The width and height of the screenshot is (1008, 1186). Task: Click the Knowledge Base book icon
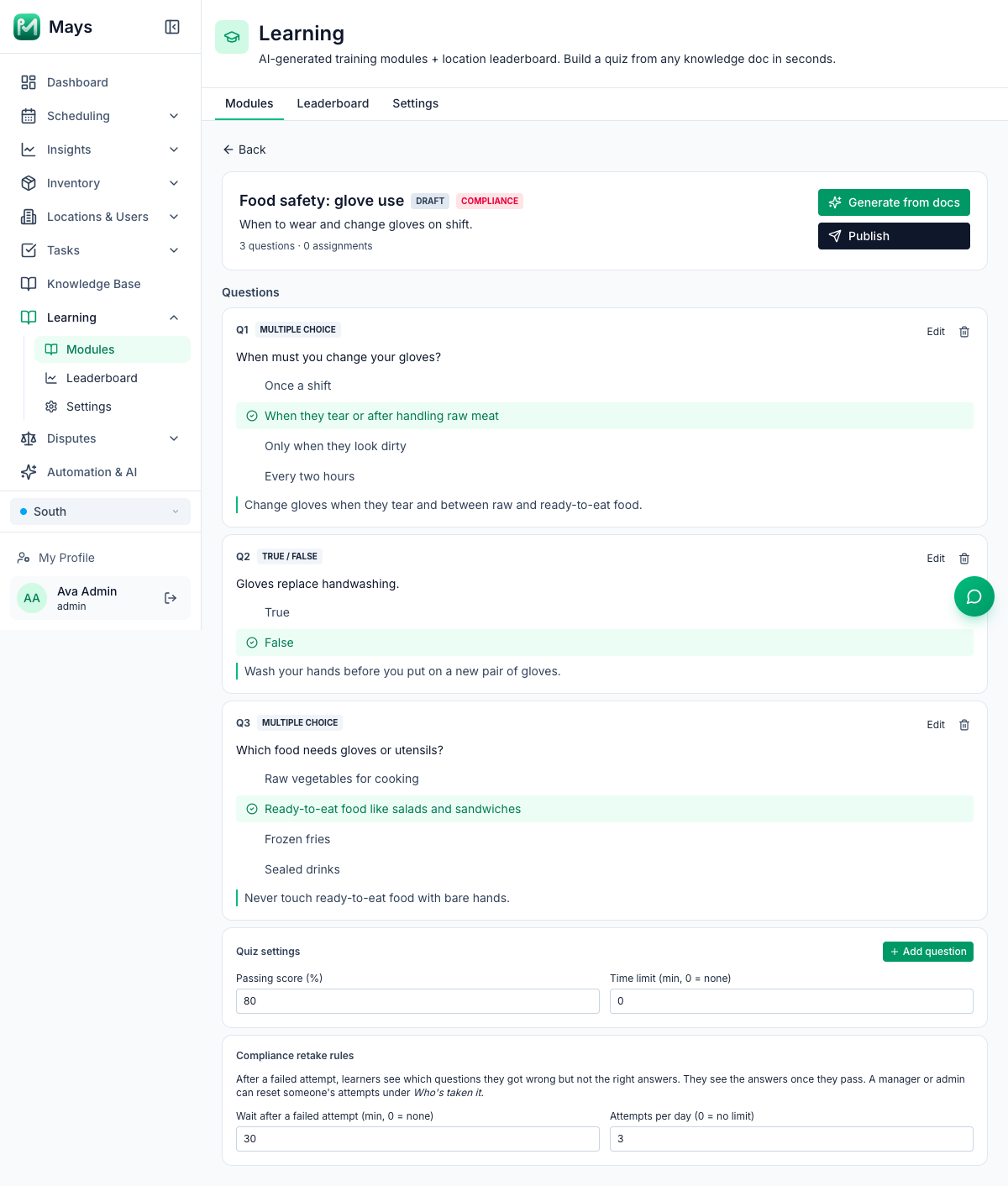[29, 284]
